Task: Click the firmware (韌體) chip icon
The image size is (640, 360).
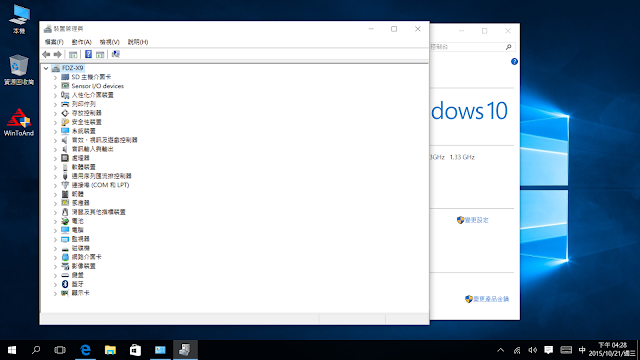Action: [65, 194]
